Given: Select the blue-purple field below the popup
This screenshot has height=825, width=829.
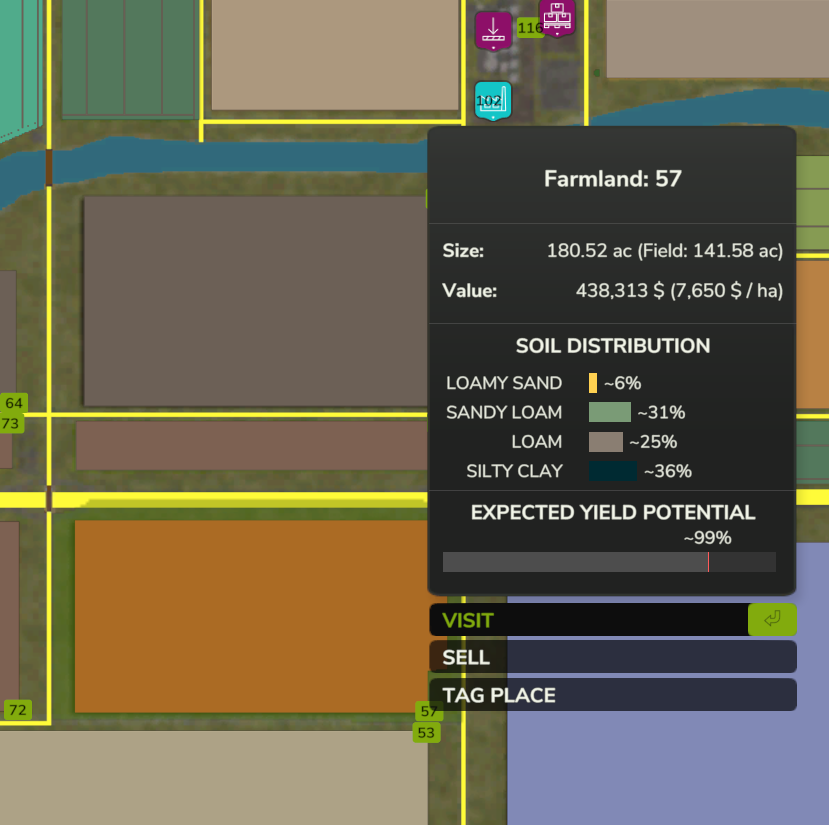Looking at the screenshot, I should [668, 768].
